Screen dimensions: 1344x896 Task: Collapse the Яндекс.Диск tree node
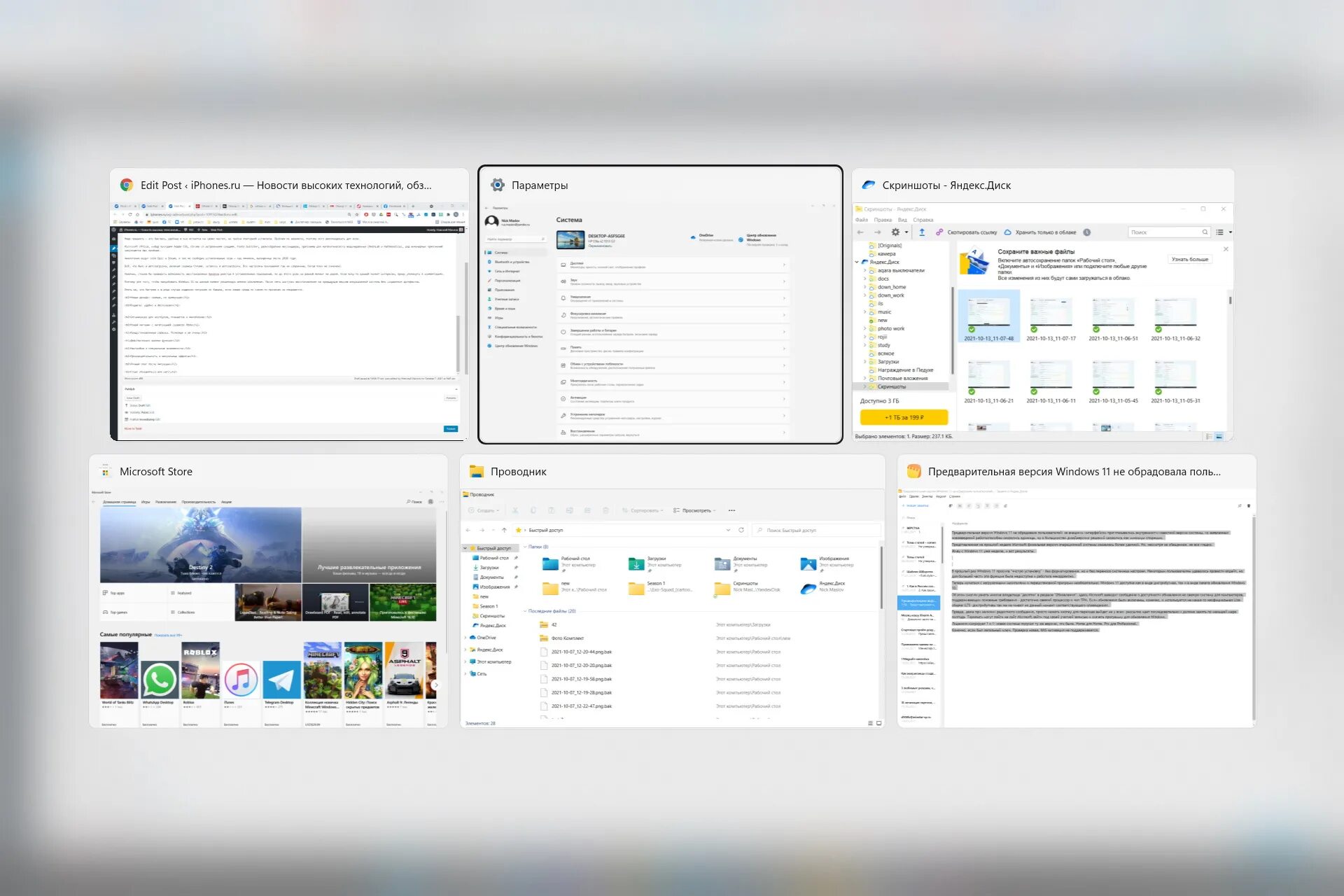click(857, 262)
